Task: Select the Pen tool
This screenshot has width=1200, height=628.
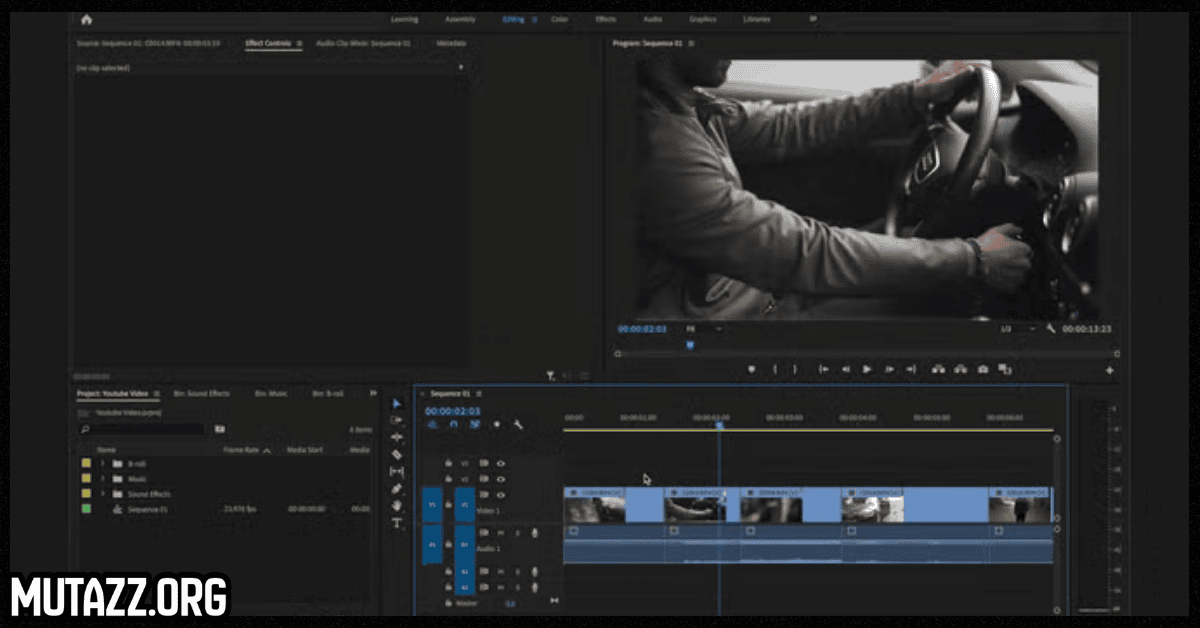Action: click(x=397, y=488)
